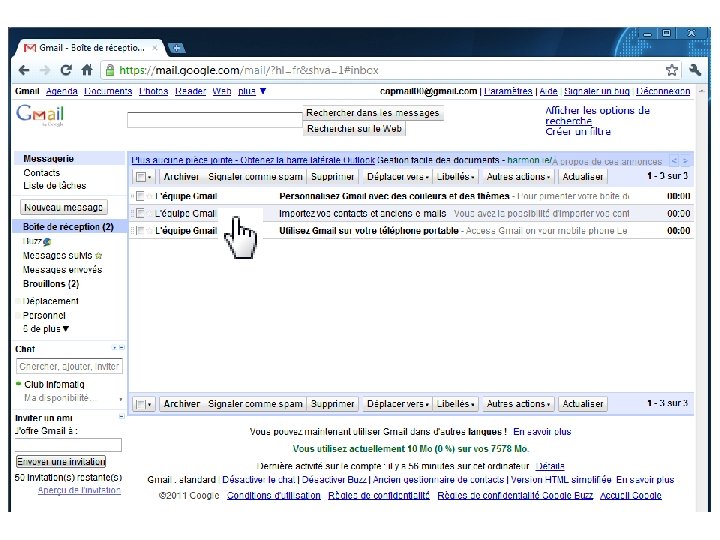Open Messages envoyés folder
Image resolution: width=720 pixels, height=540 pixels.
coord(62,270)
